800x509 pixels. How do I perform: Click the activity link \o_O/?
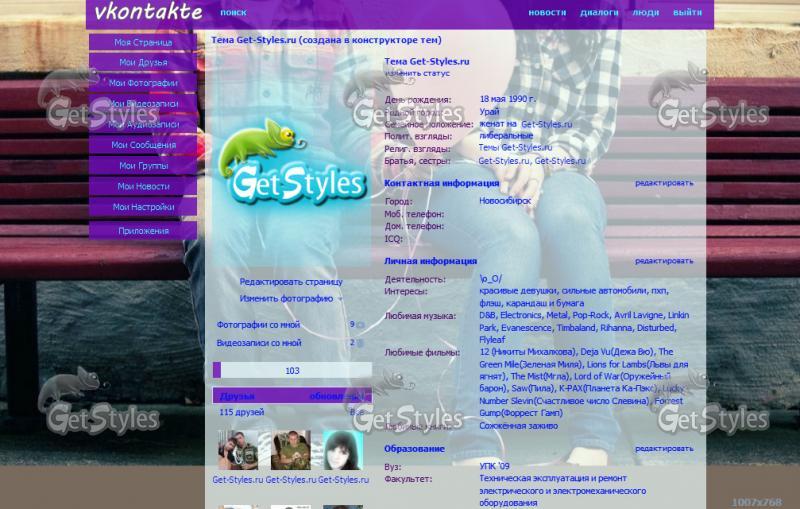tap(490, 279)
